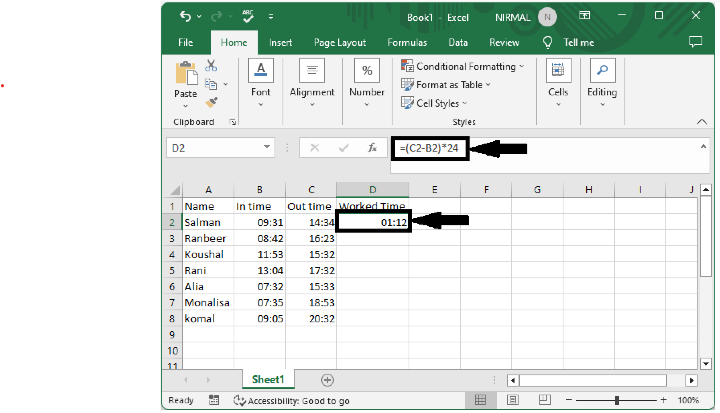
Task: Switch to Page Layout view icon
Action: [x=512, y=400]
